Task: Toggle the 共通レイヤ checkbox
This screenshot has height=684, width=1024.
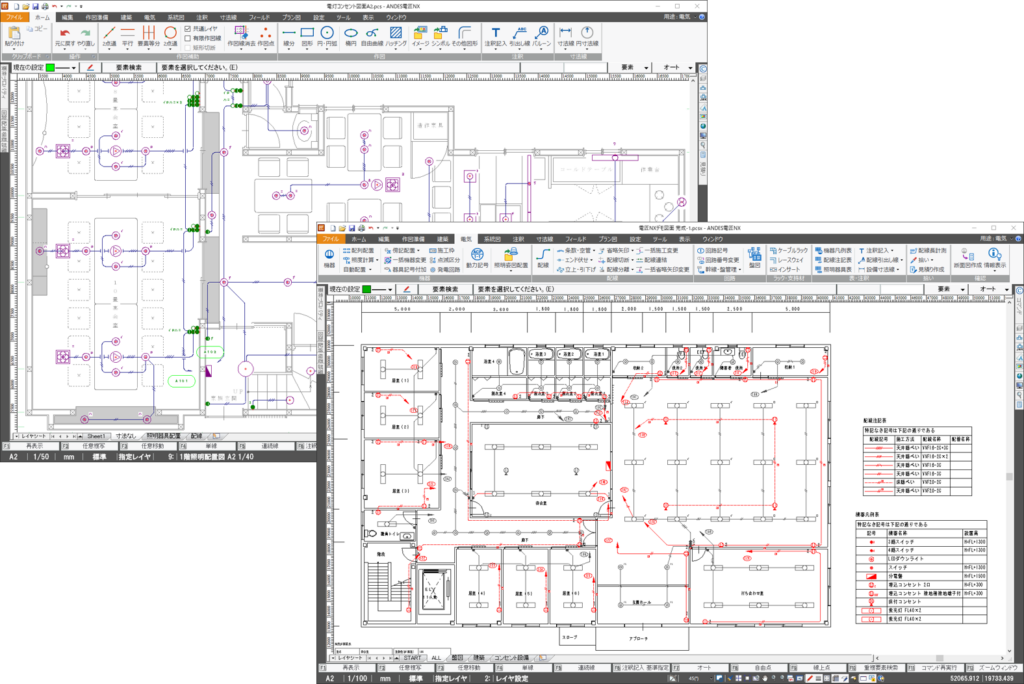Action: pyautogui.click(x=188, y=29)
